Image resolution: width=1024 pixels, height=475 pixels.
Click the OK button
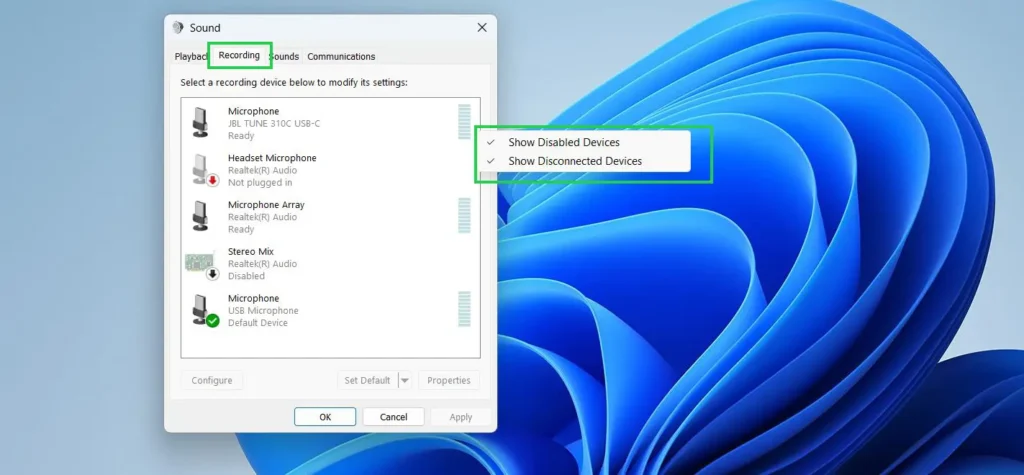(325, 417)
